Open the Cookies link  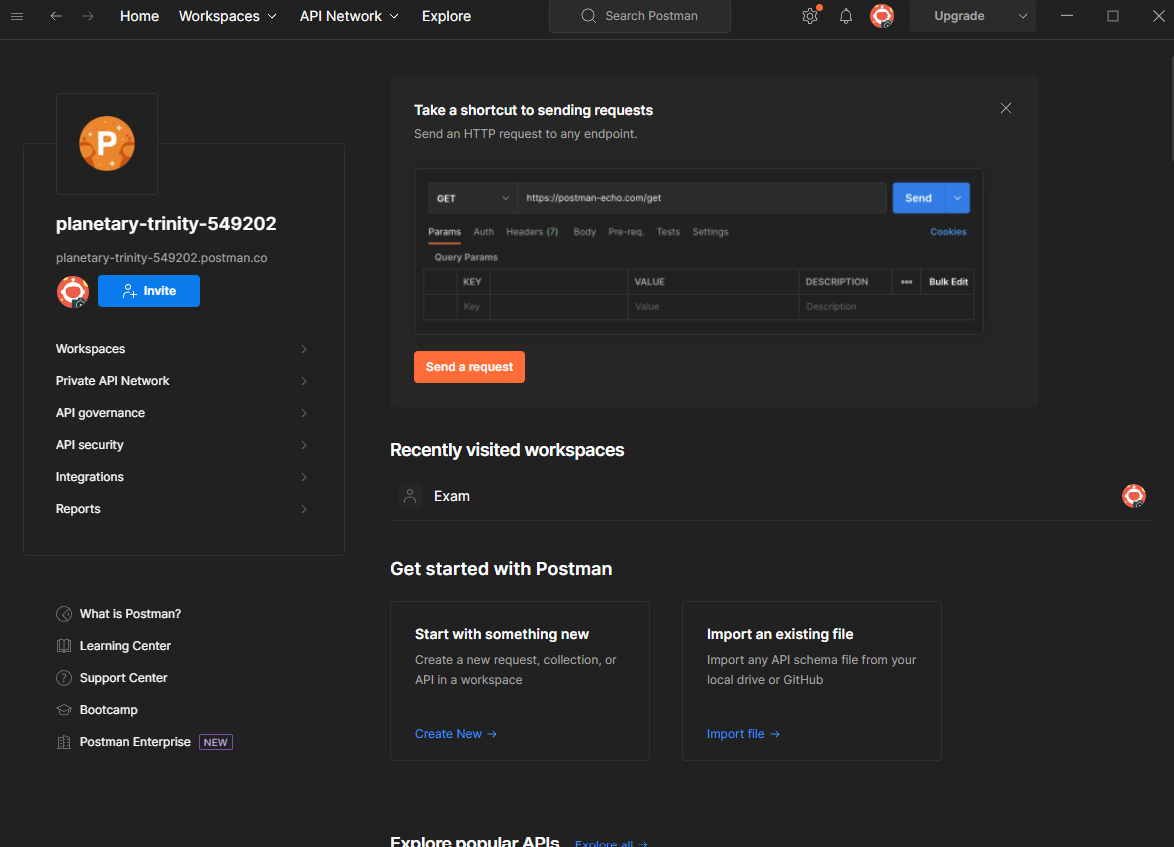click(x=948, y=232)
